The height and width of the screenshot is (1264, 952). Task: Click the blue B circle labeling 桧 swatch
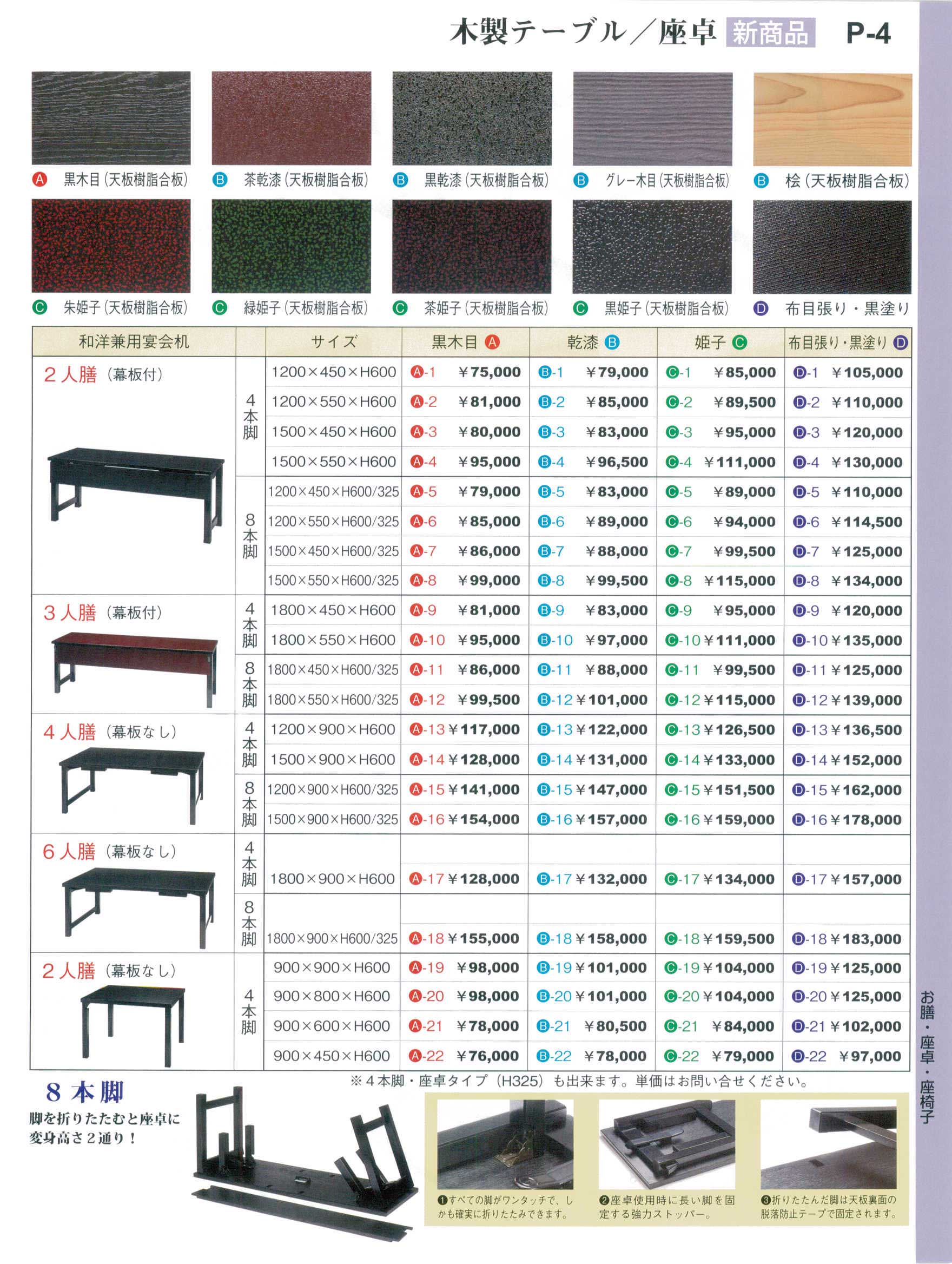pos(761,181)
